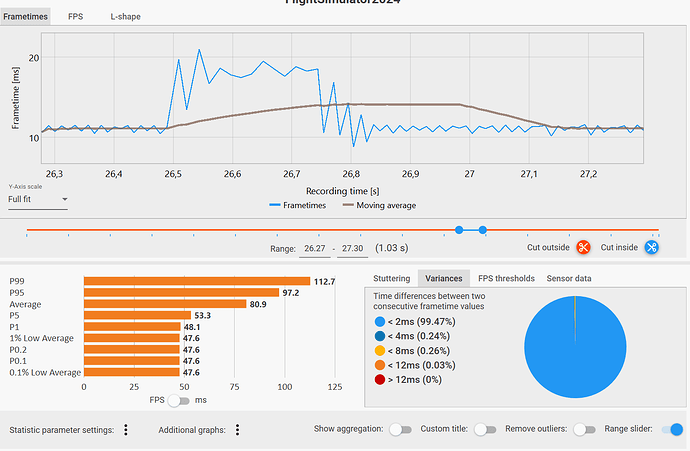Switch to the L-shape tab
The width and height of the screenshot is (690, 451).
coord(125,17)
